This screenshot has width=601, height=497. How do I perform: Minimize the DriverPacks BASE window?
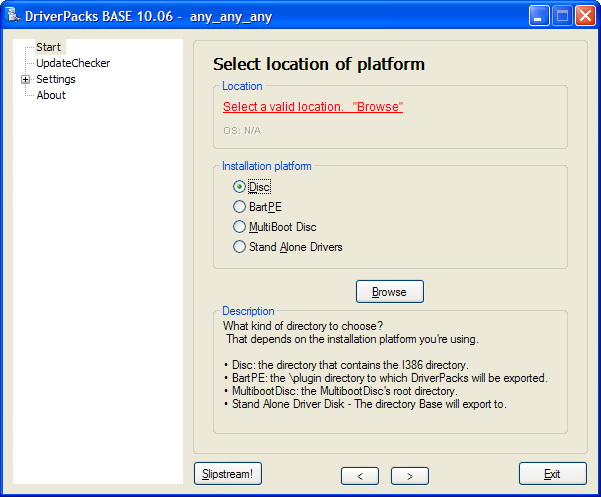(539, 16)
